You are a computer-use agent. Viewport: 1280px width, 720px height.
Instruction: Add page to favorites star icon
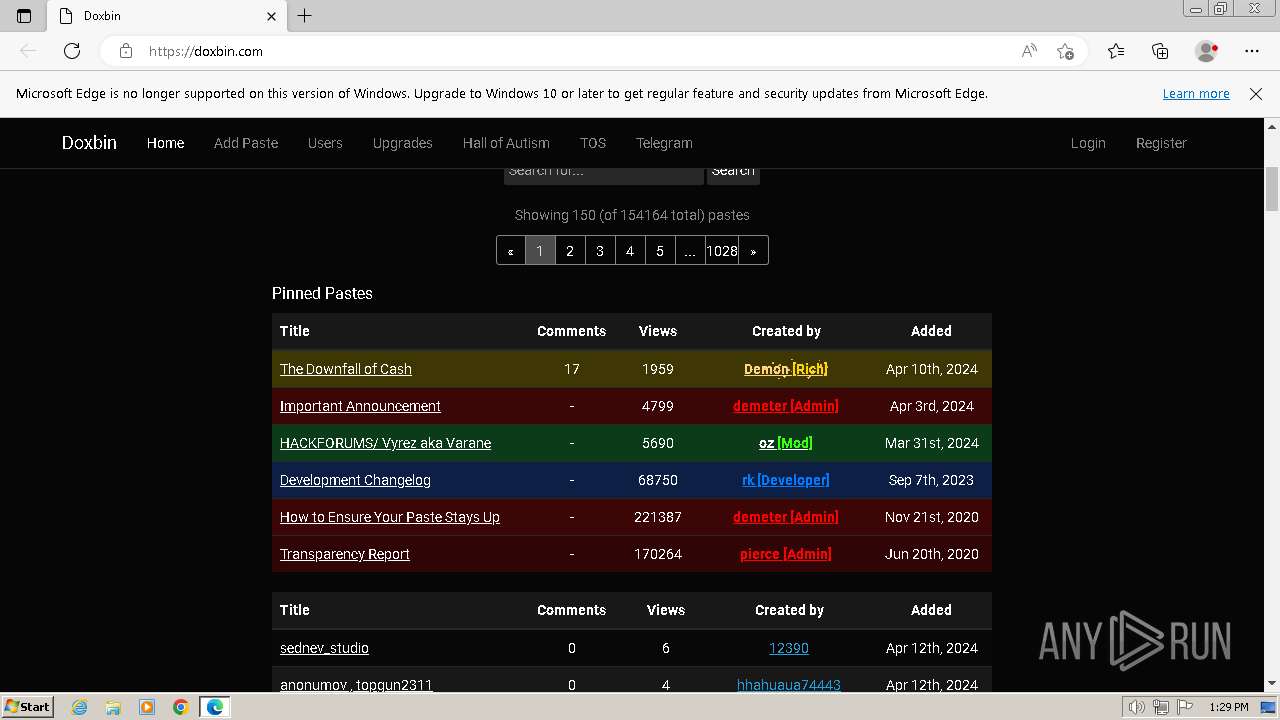[1065, 51]
